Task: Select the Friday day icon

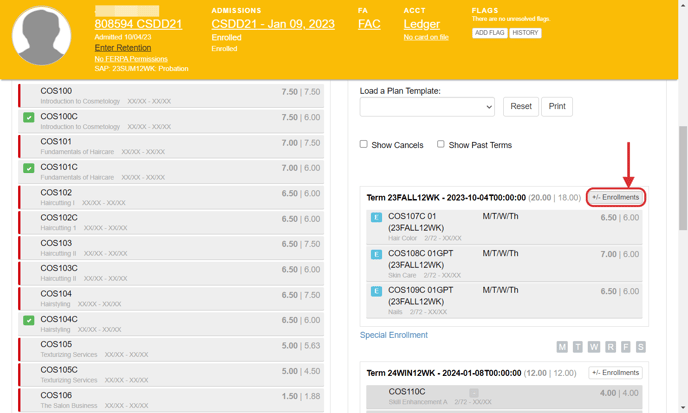Action: click(x=625, y=347)
